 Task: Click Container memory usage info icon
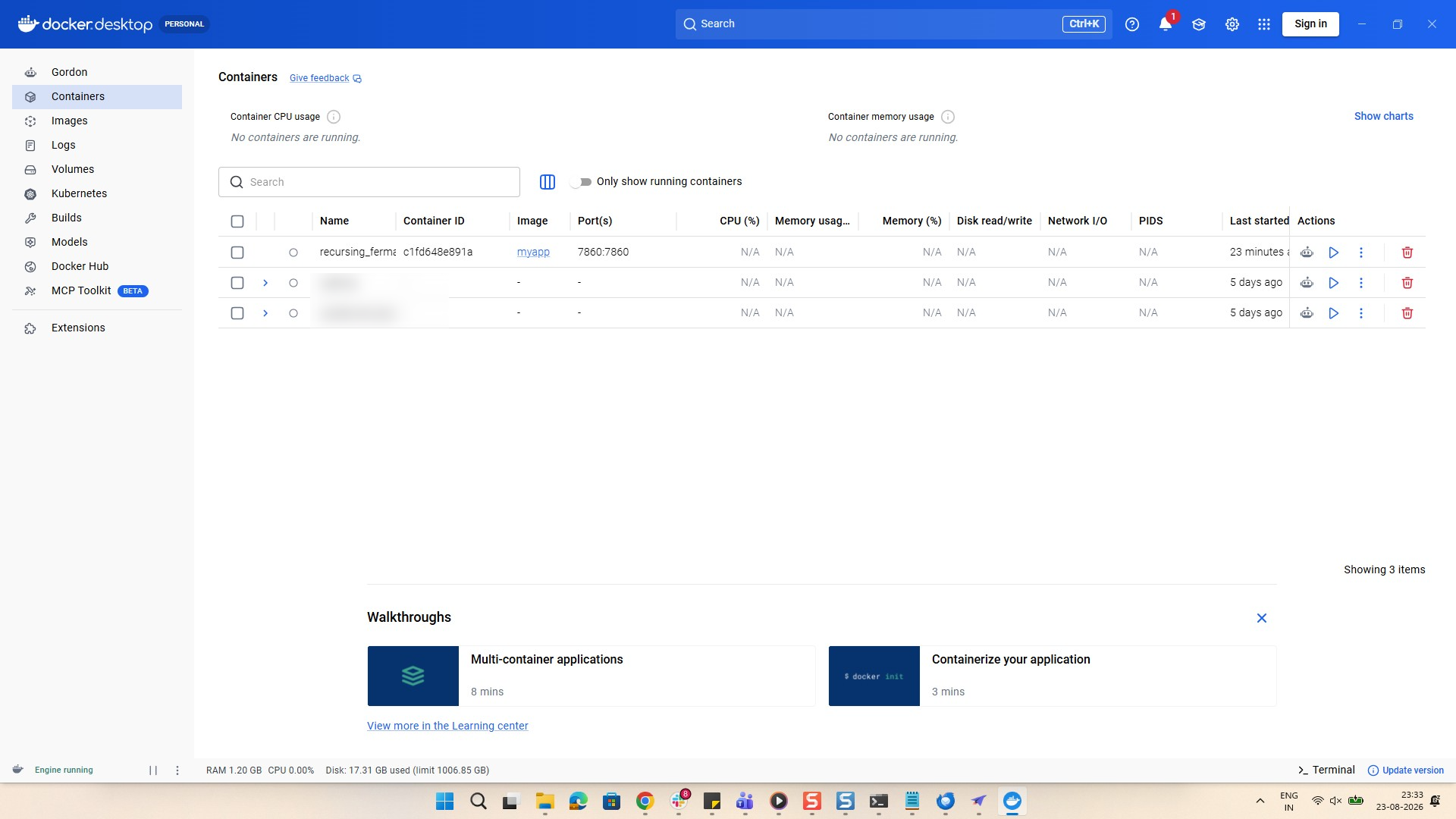click(948, 117)
